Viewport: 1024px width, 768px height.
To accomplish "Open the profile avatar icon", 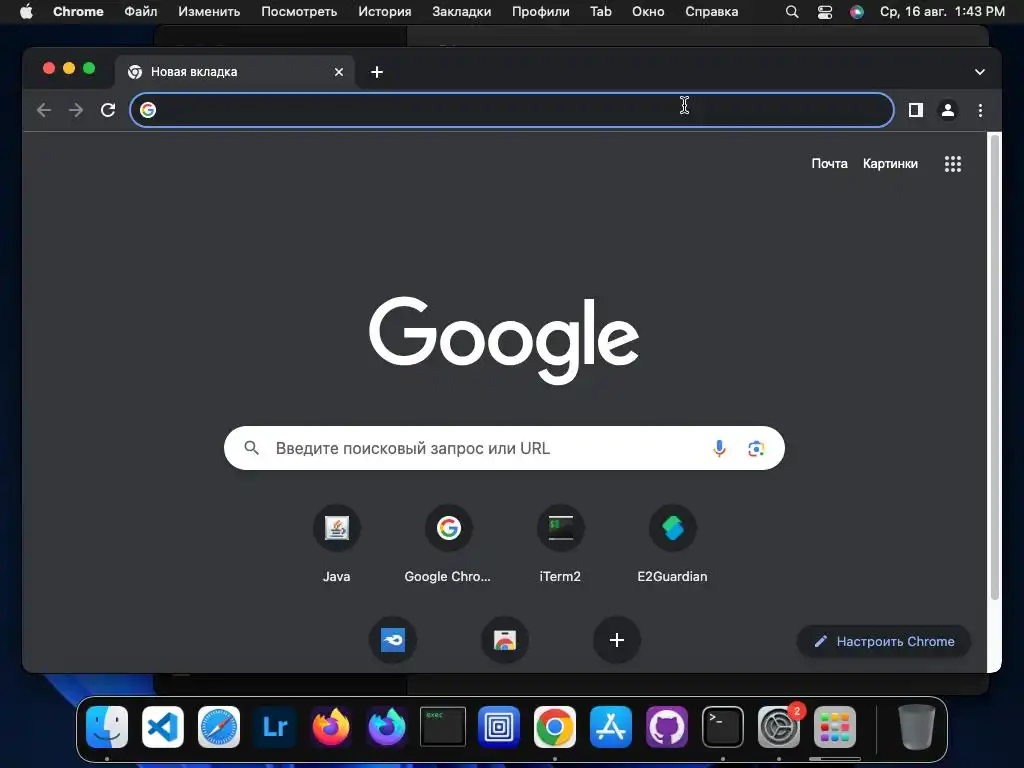I will (948, 110).
